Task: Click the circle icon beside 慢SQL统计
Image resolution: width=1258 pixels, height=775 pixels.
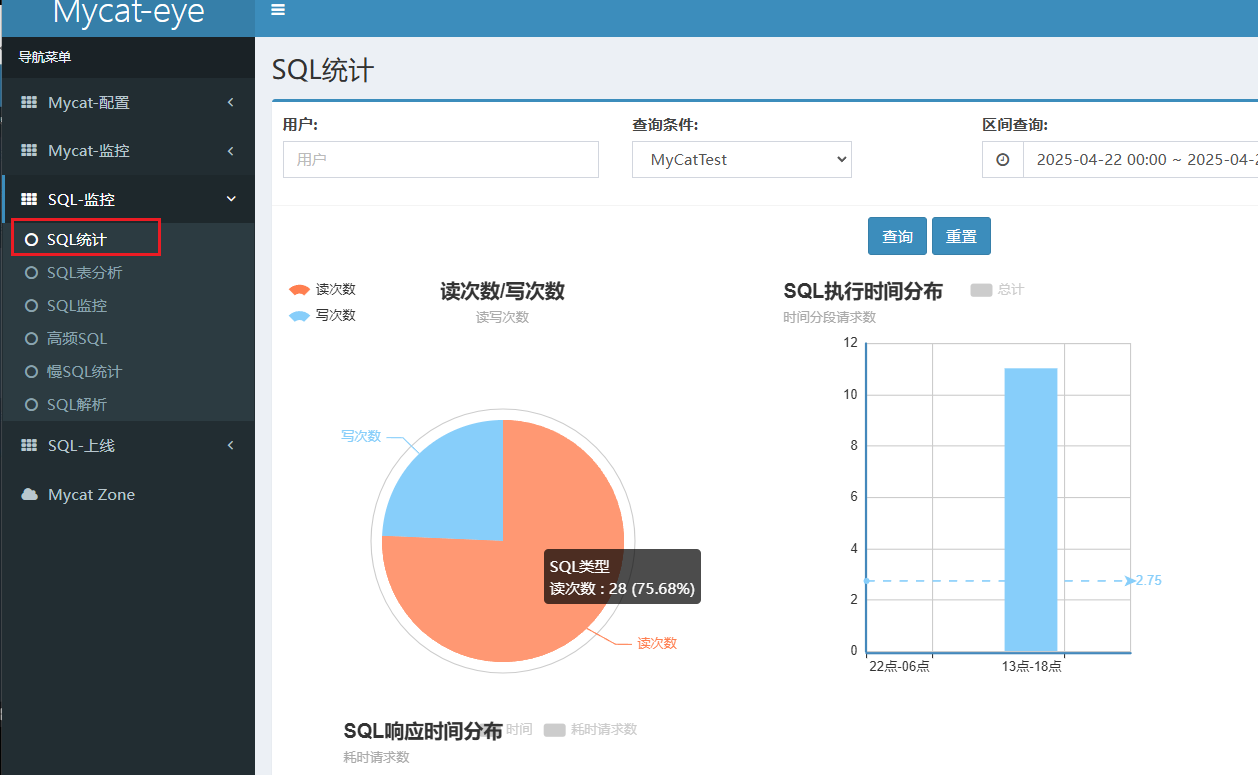Action: tap(31, 372)
